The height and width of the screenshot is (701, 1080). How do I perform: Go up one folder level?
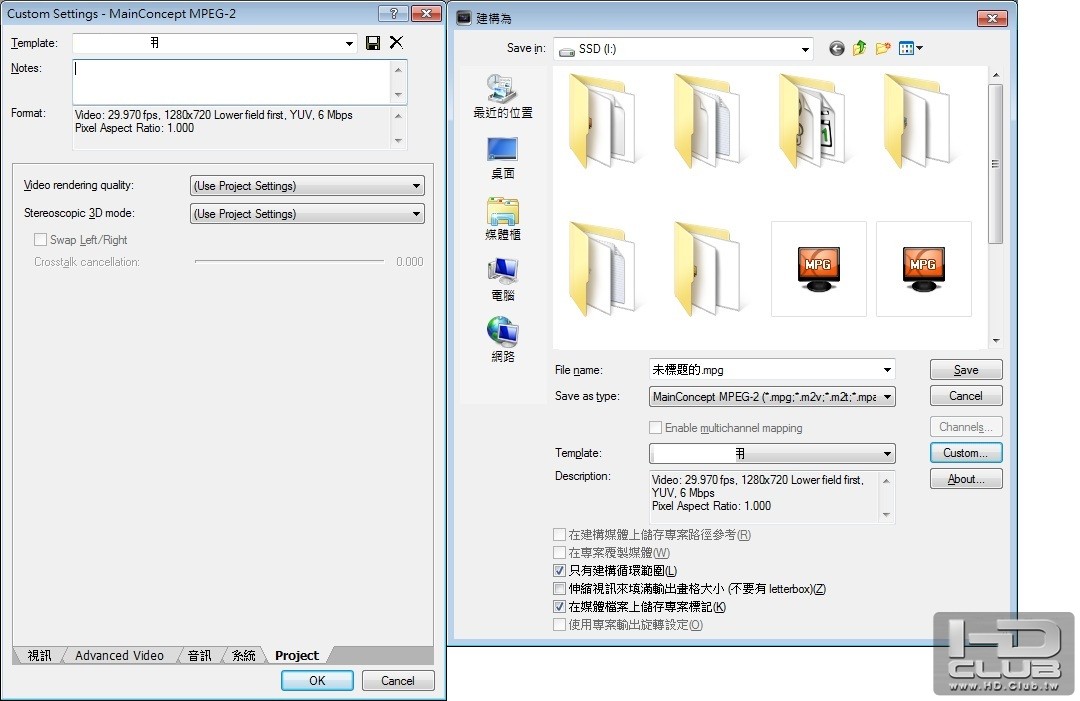860,48
